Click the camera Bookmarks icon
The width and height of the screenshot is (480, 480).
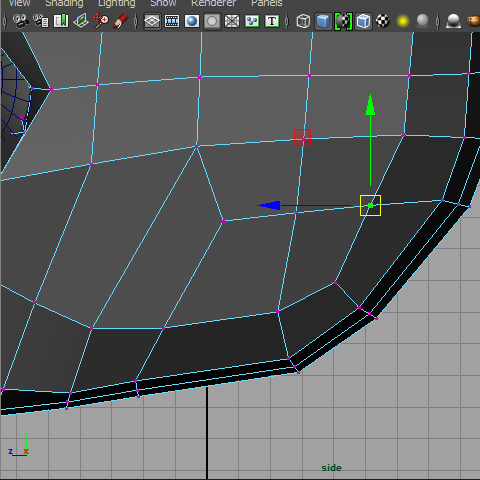(61, 21)
